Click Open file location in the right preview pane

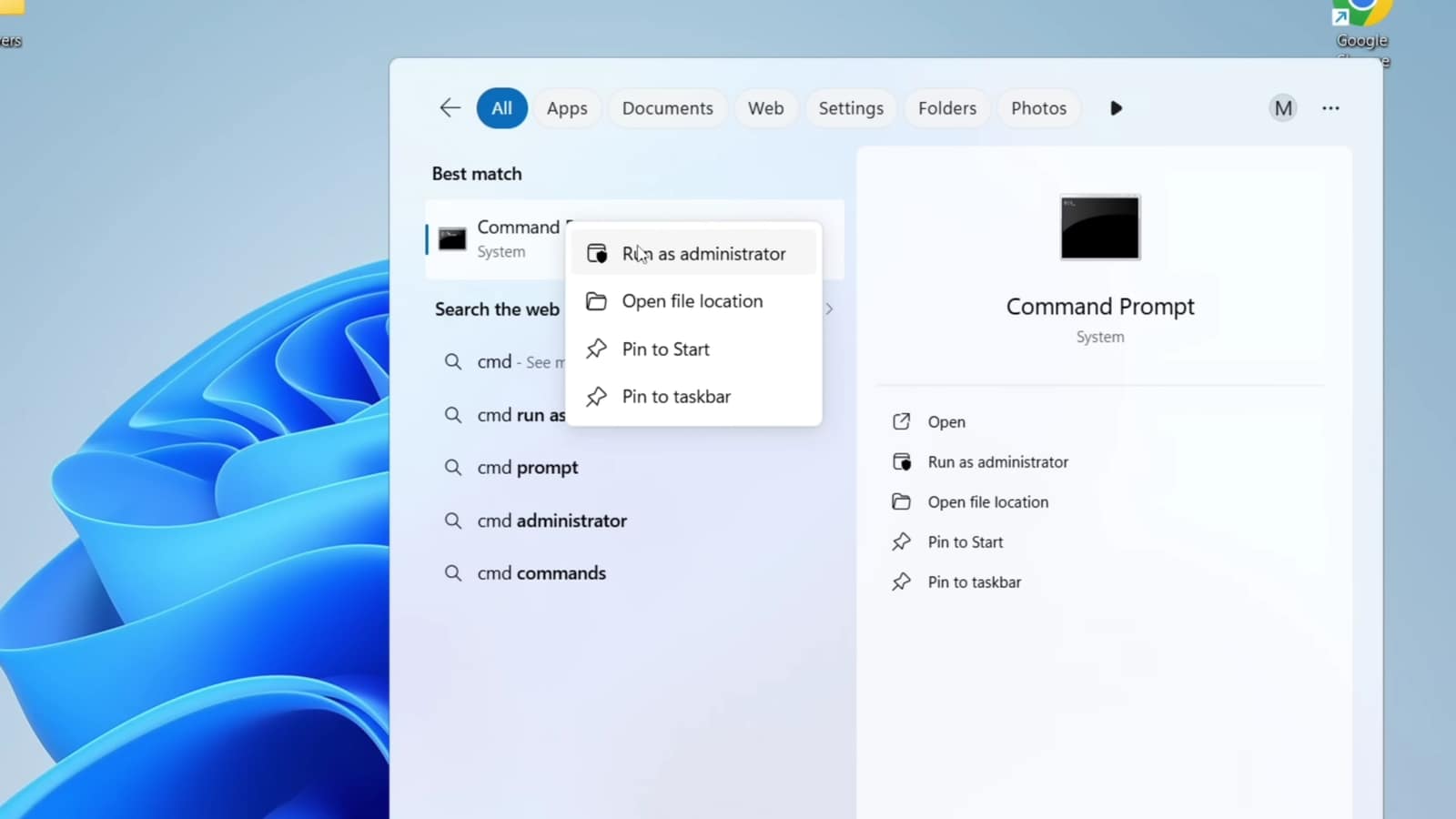[988, 502]
